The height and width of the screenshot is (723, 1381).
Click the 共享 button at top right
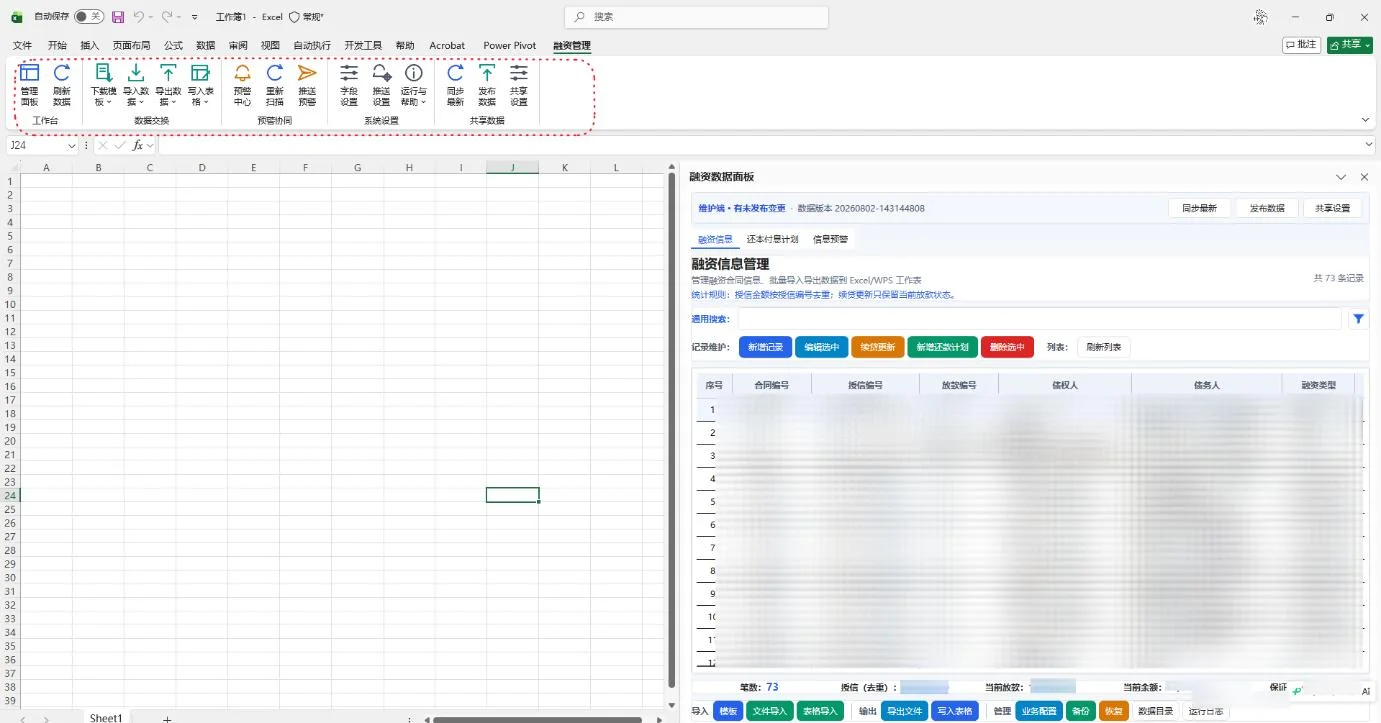click(1350, 45)
